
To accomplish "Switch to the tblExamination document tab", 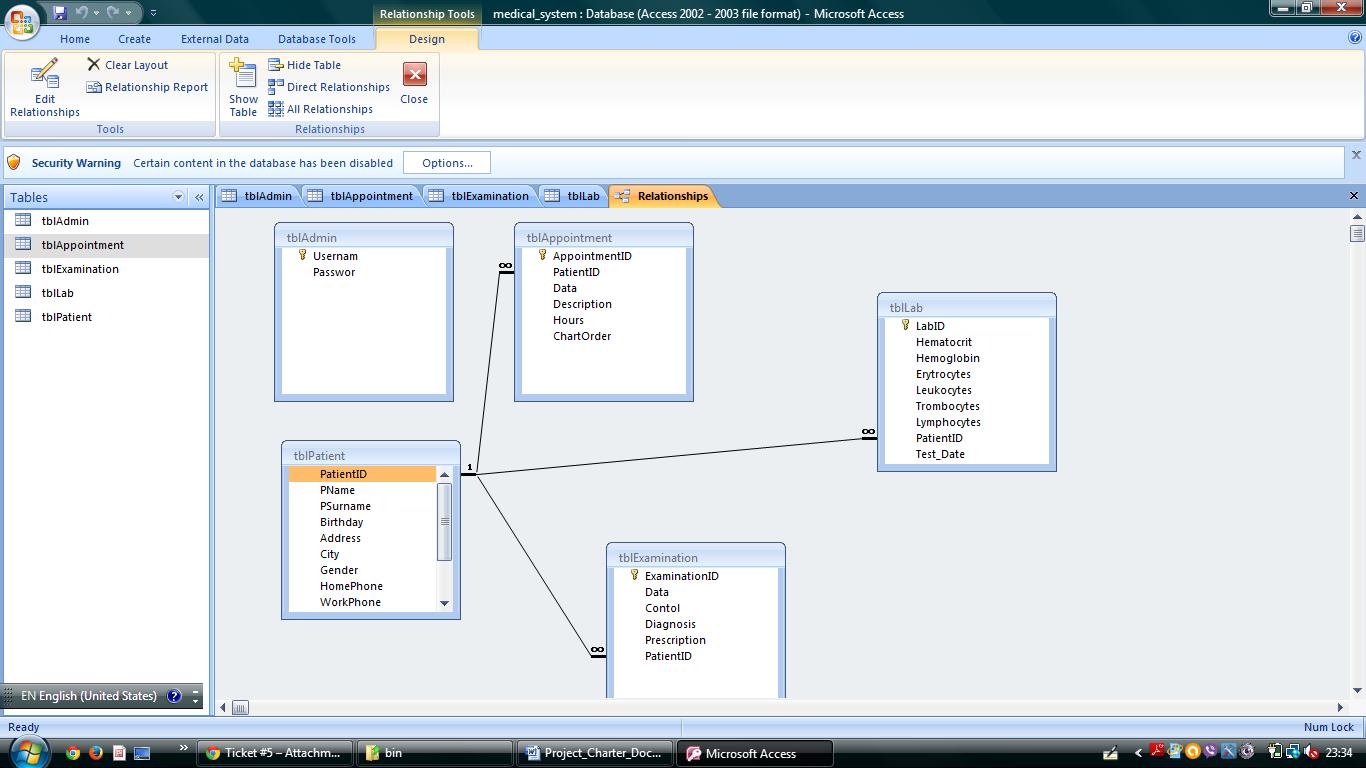I will coord(480,196).
